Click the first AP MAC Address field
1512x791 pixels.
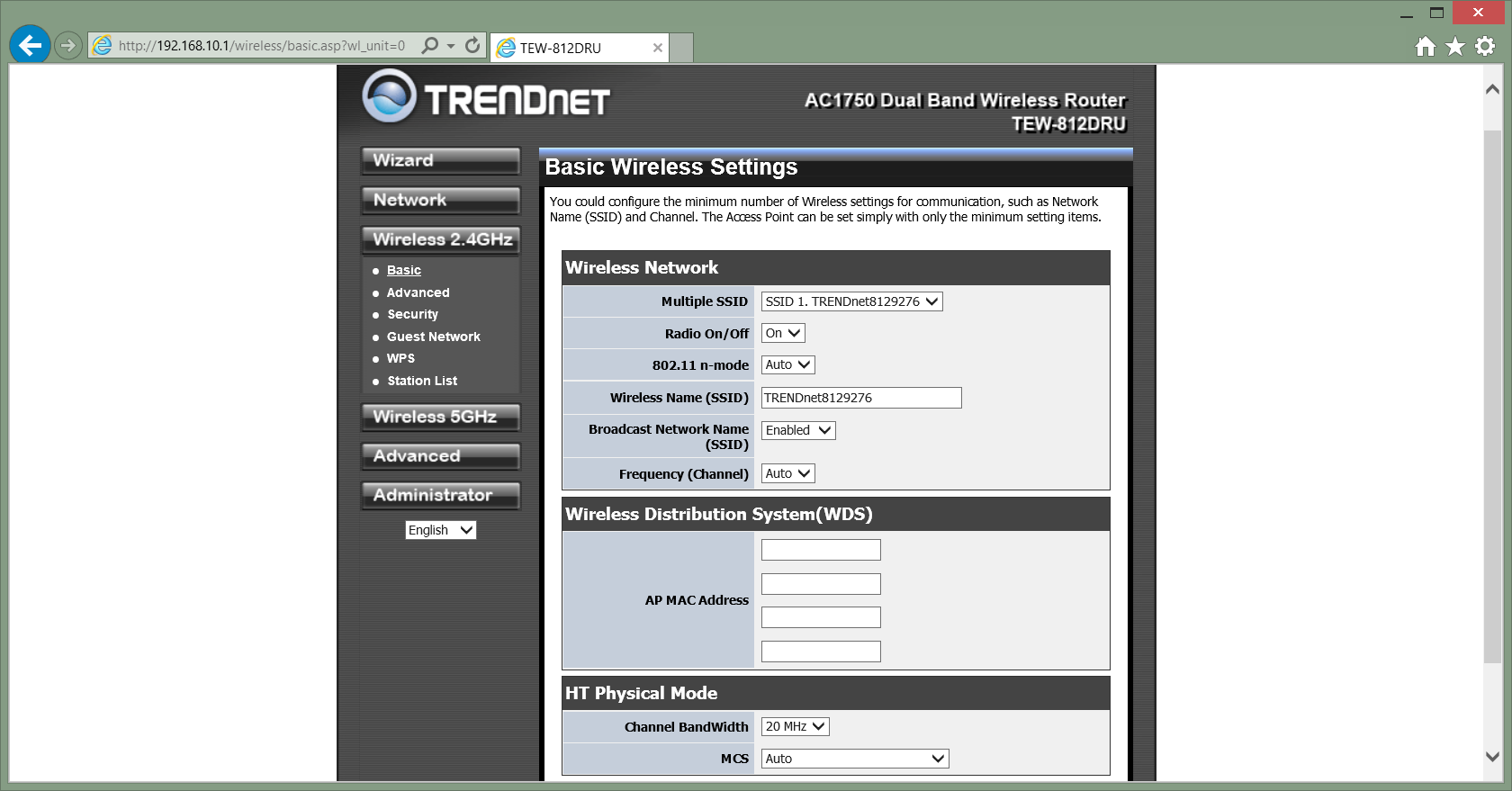point(821,550)
